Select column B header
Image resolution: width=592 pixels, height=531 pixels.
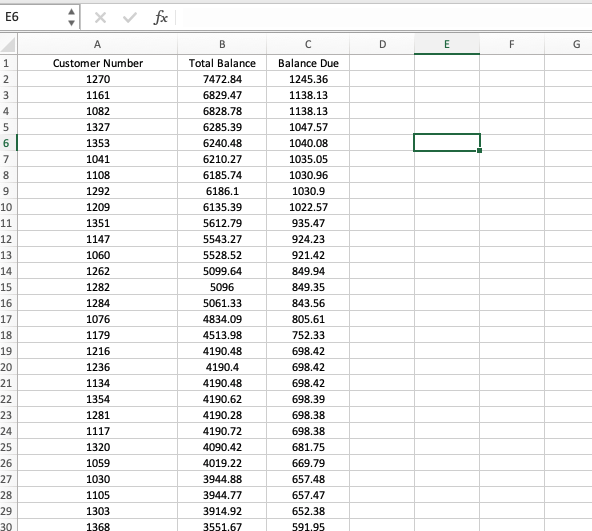click(222, 44)
